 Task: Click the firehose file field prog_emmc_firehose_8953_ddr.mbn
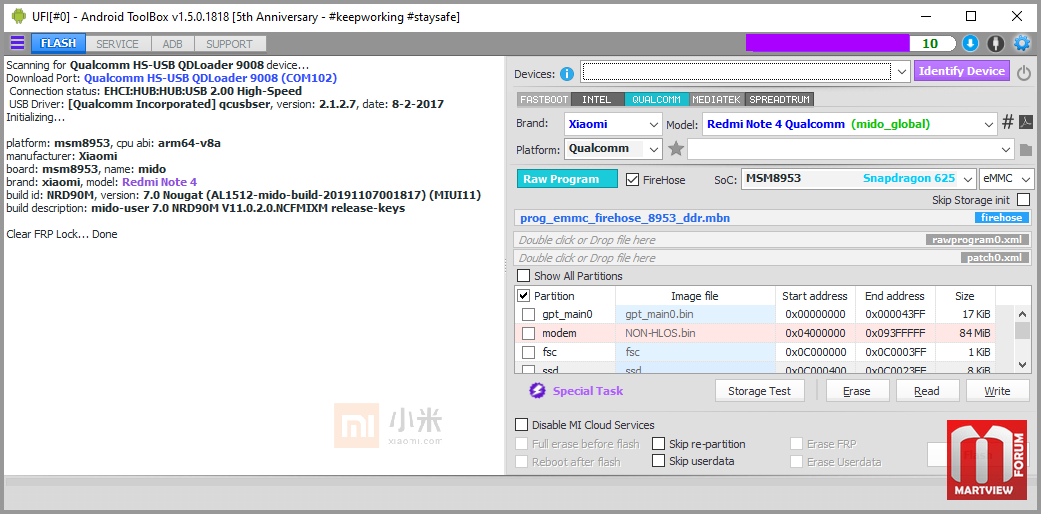tap(773, 218)
